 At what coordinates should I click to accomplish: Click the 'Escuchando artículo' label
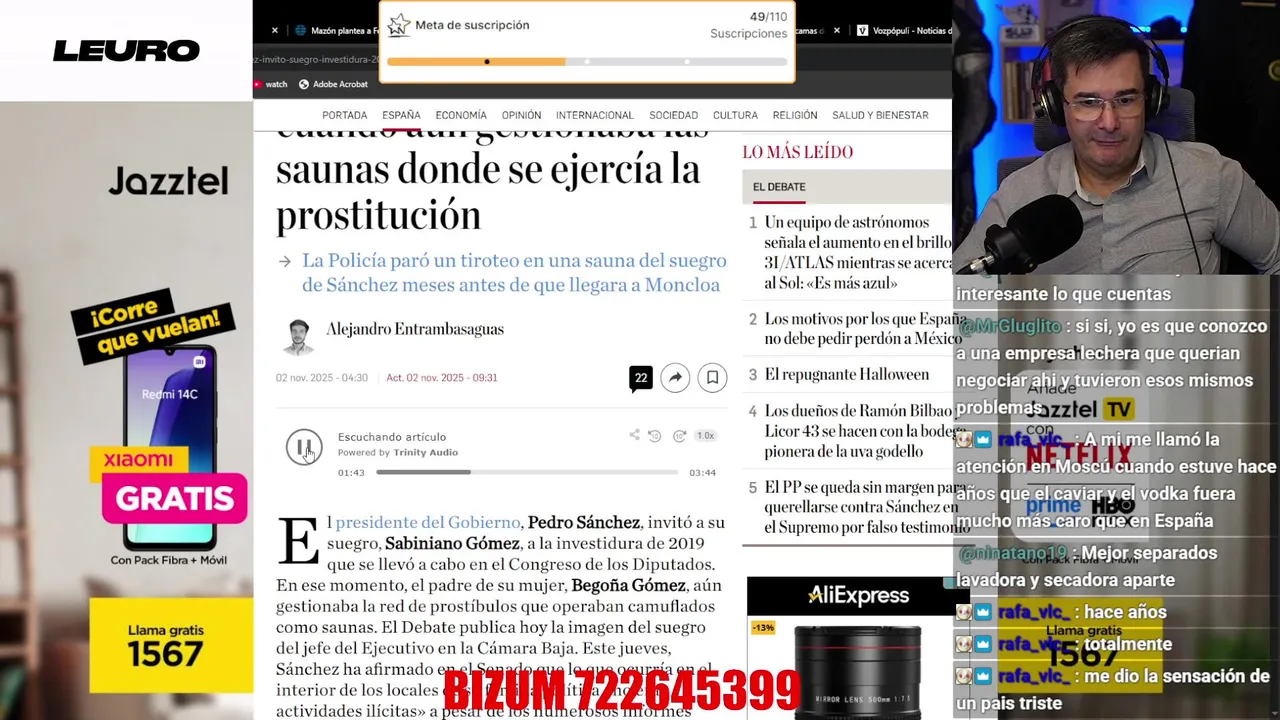[392, 437]
